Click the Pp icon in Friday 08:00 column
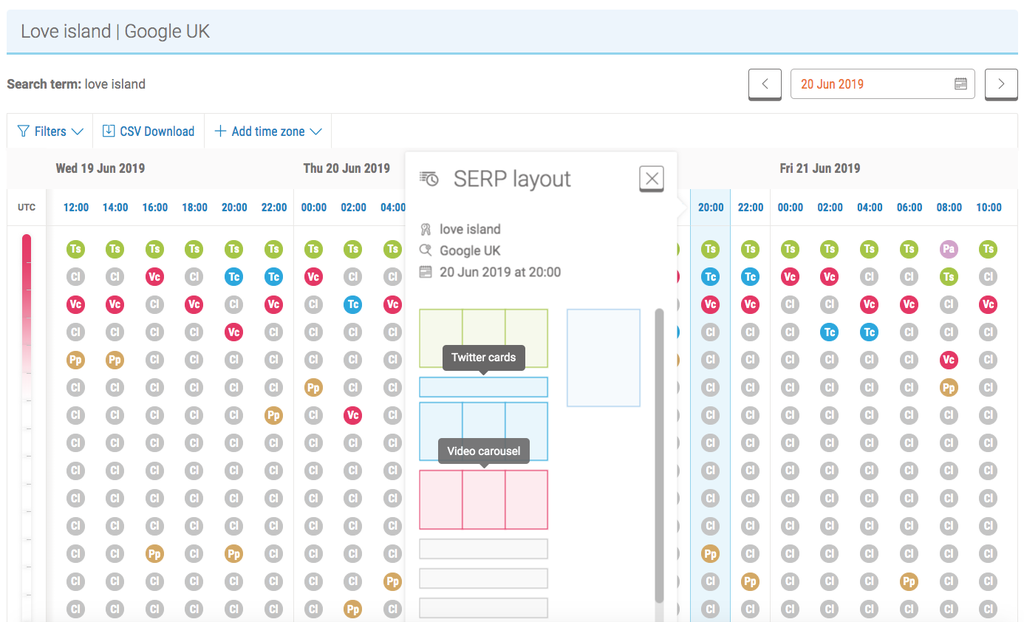Screen dimensions: 1024x622 tap(948, 387)
